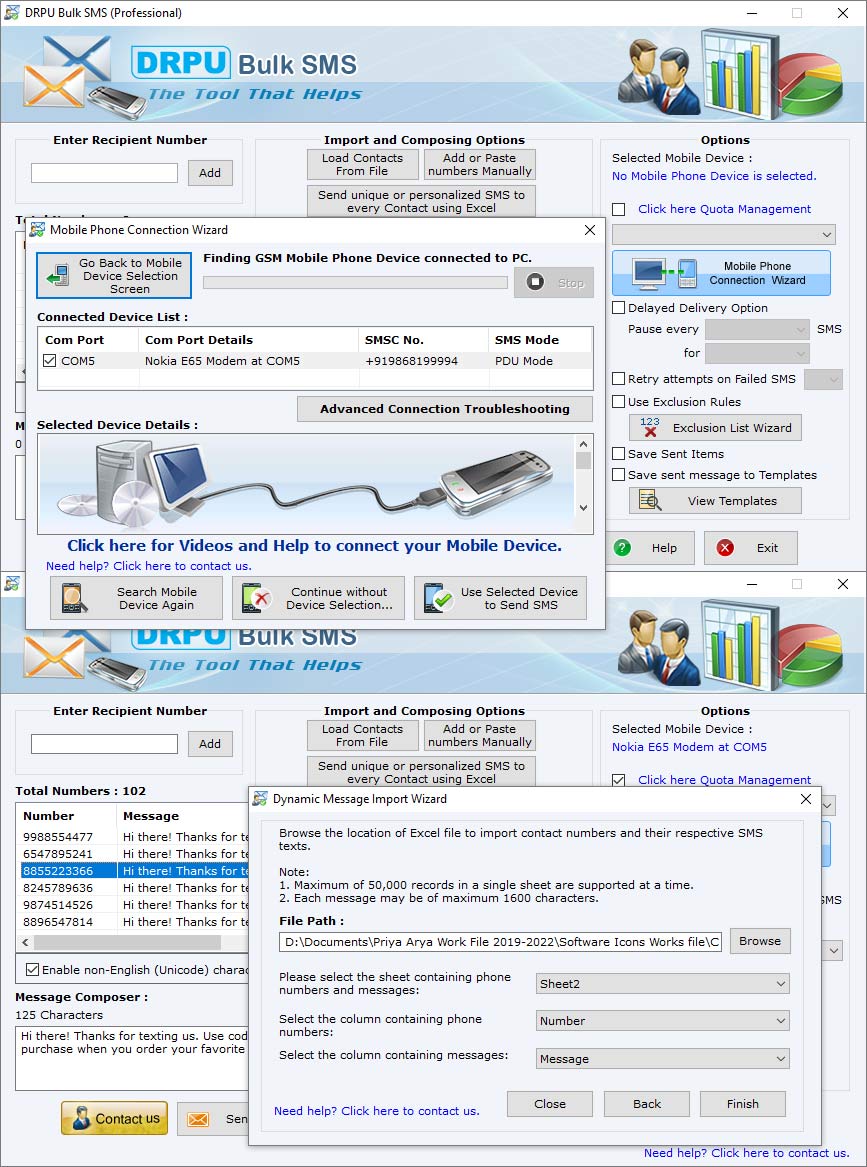
Task: Open the messages column dropdown
Action: pos(661,1058)
